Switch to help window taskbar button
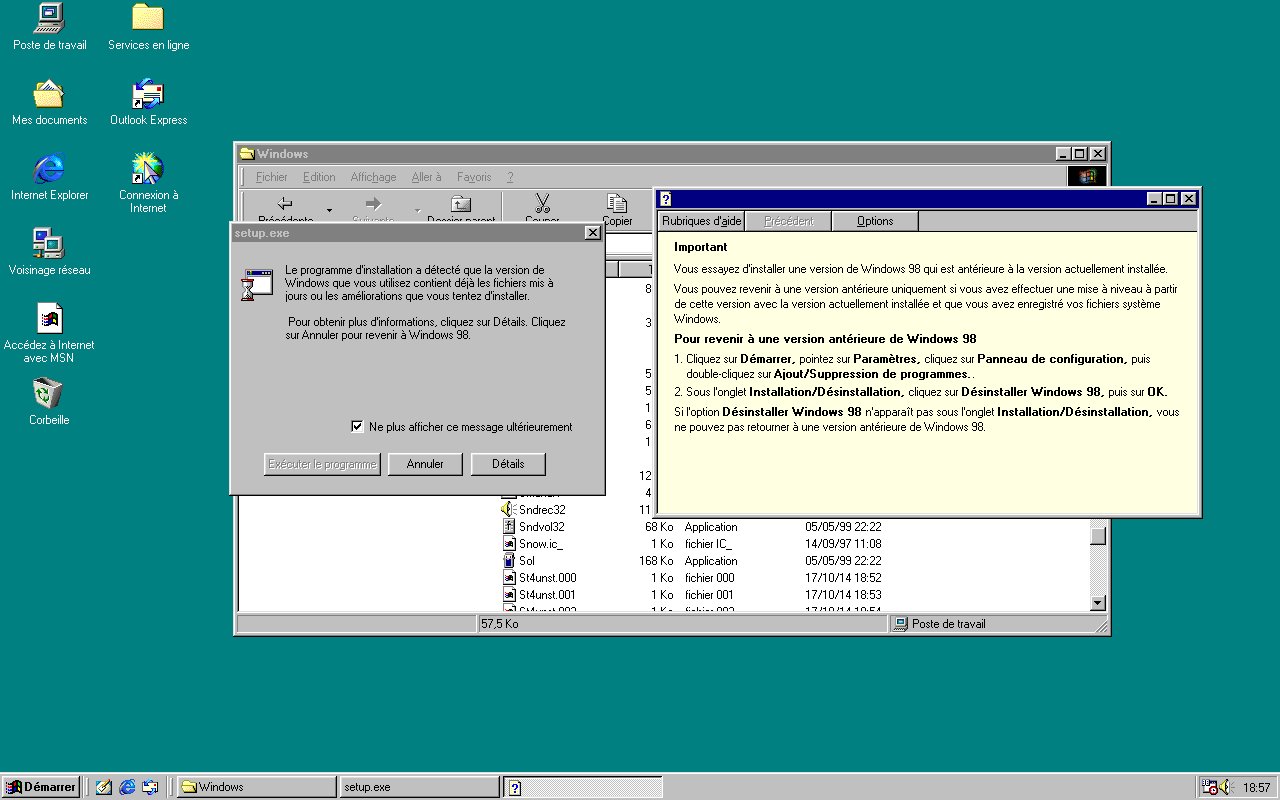The image size is (1280, 800). point(582,787)
